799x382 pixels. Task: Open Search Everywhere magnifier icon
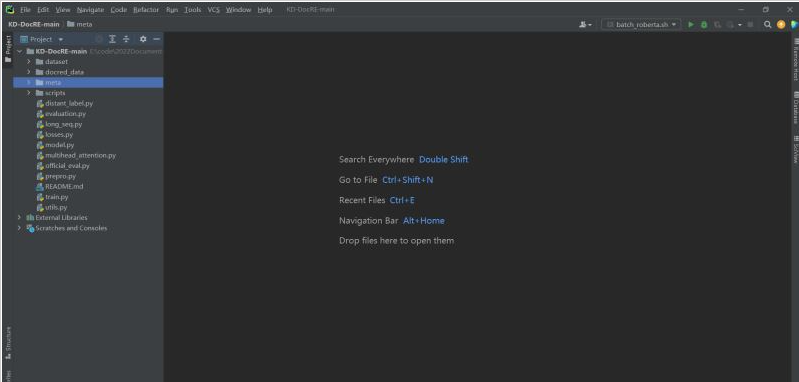click(767, 24)
